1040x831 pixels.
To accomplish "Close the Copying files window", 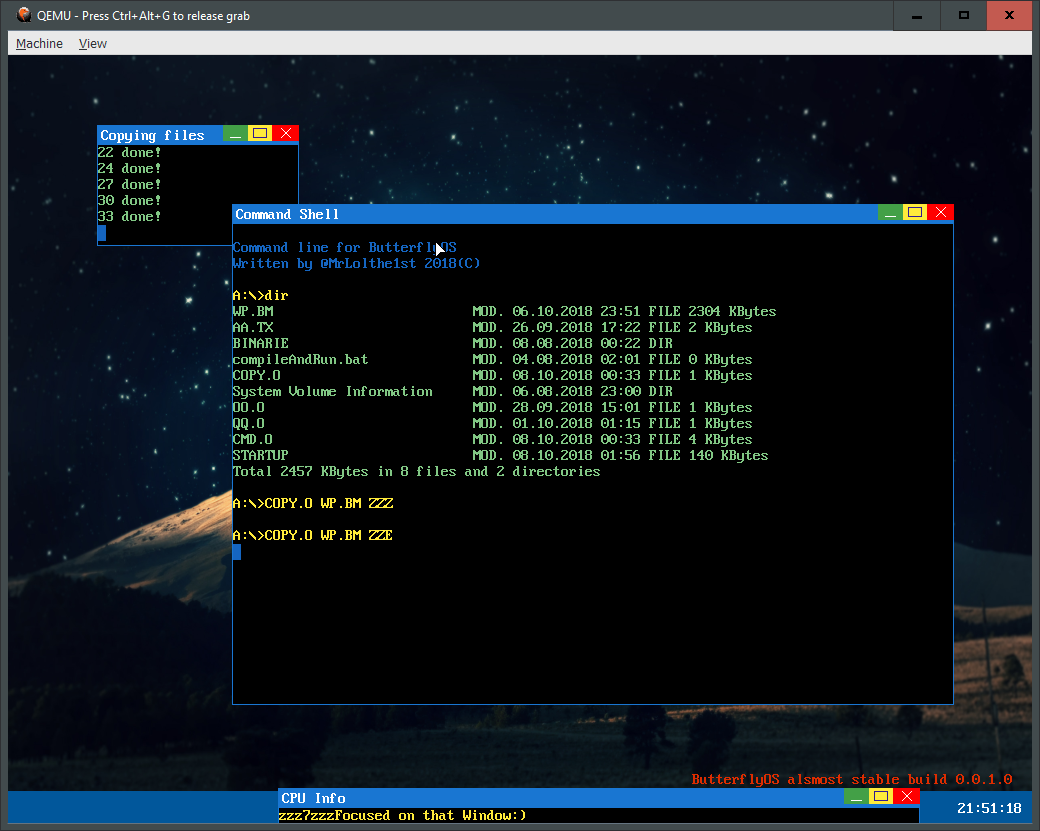I will coord(286,133).
